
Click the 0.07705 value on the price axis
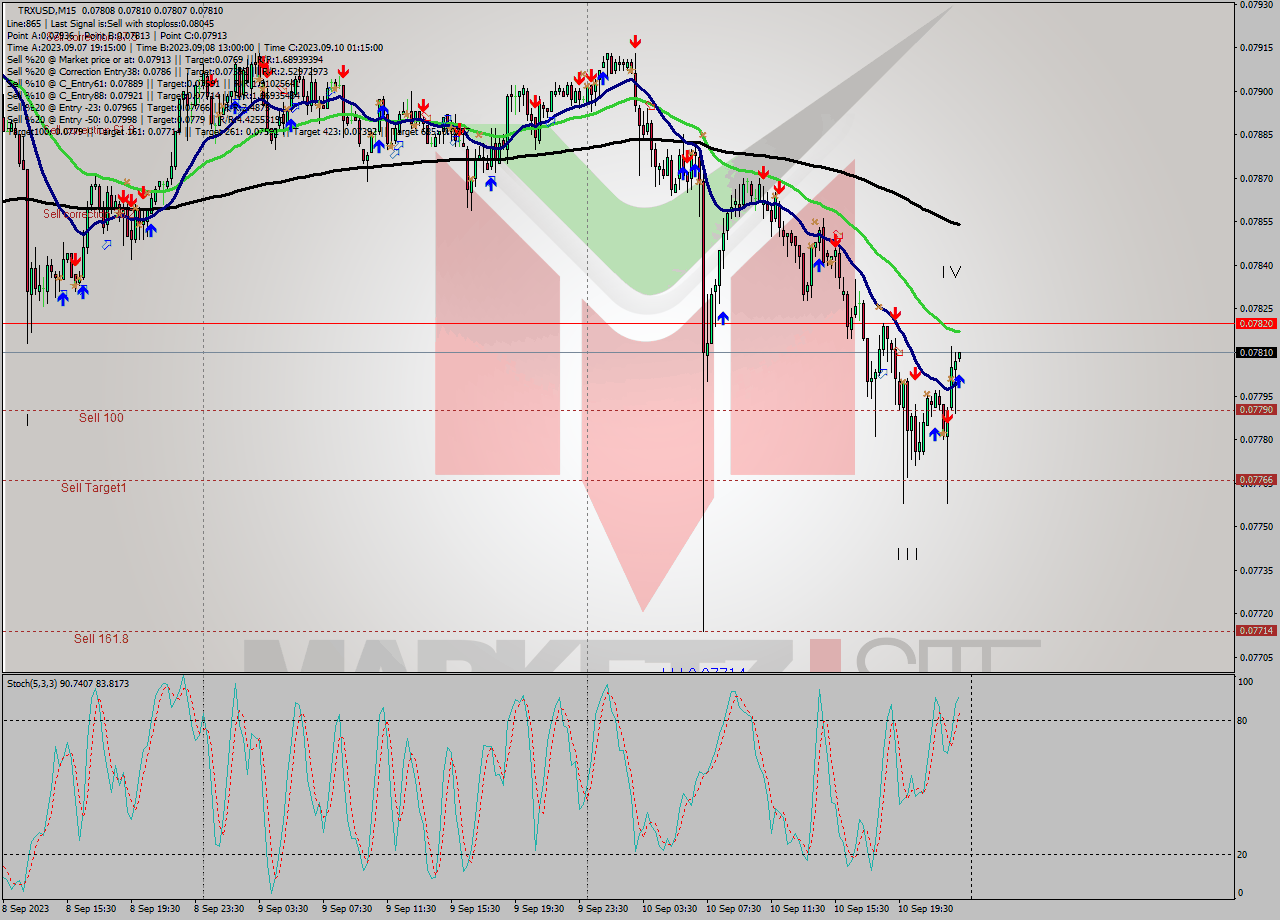pyautogui.click(x=1256, y=657)
